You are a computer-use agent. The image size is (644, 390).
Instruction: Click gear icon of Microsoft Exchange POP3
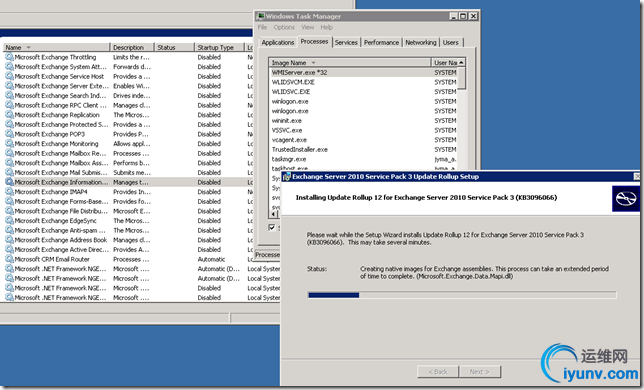(x=9, y=134)
